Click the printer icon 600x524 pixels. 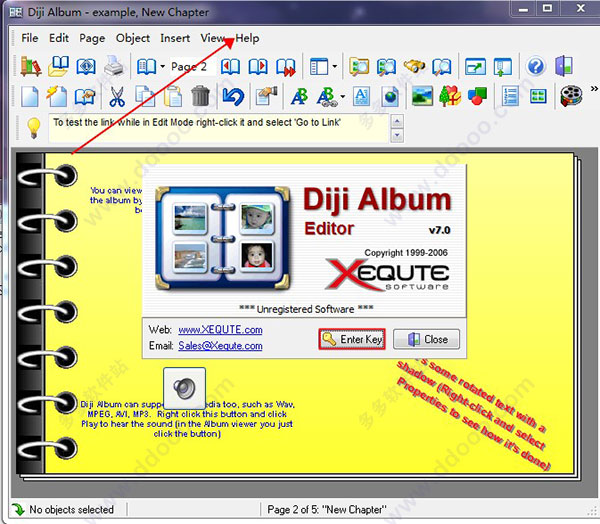114,66
